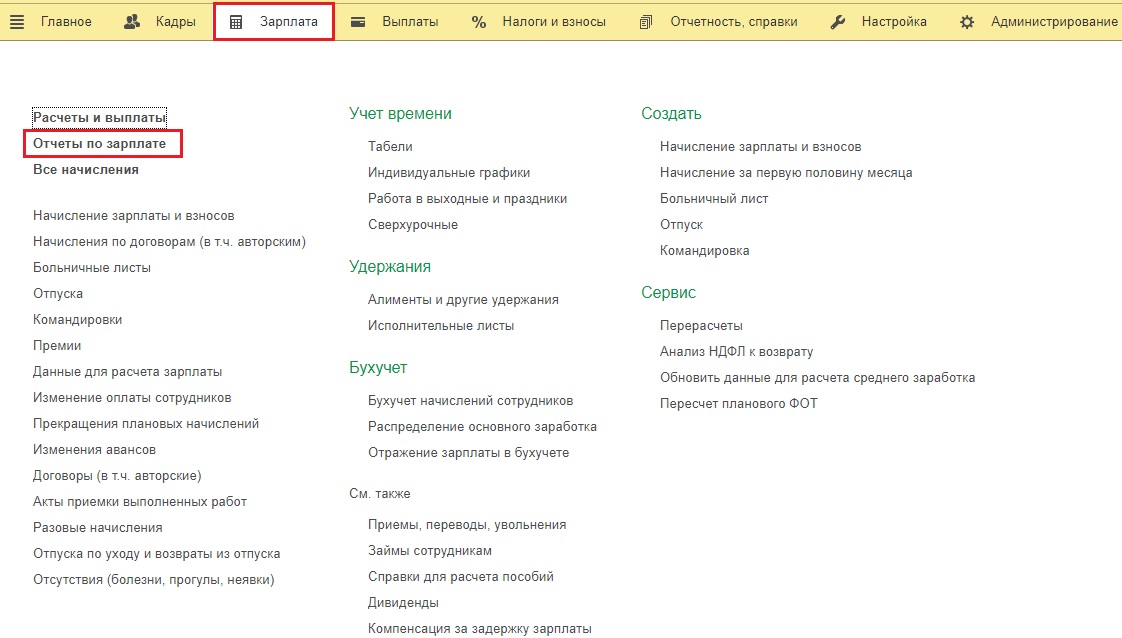This screenshot has width=1122, height=638.
Task: Create Начисление за первую половину месяца
Action: 786,172
